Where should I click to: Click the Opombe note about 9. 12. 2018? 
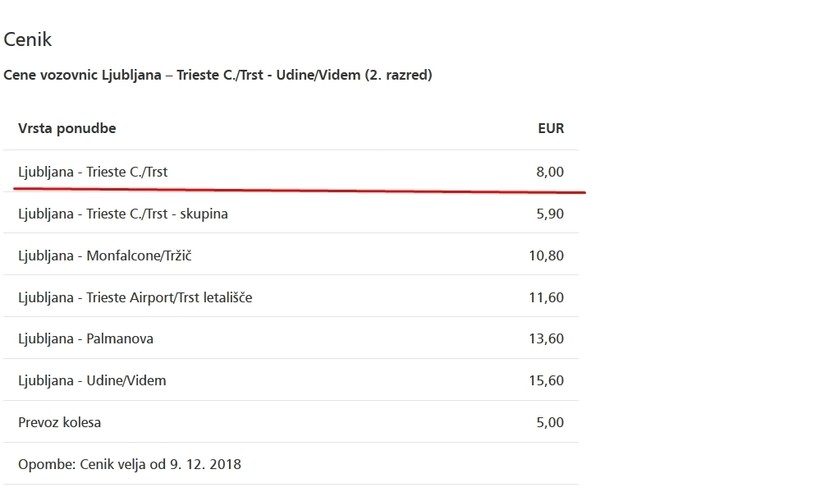pyautogui.click(x=130, y=465)
